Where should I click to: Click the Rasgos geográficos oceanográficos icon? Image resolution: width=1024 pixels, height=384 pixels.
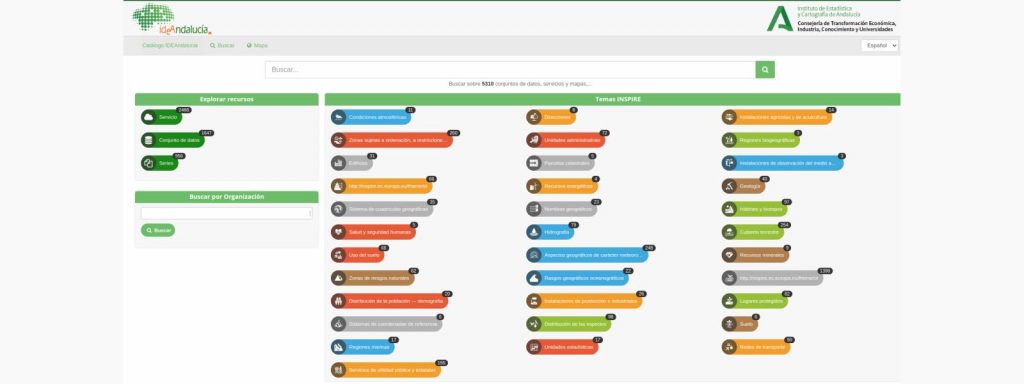tap(534, 278)
